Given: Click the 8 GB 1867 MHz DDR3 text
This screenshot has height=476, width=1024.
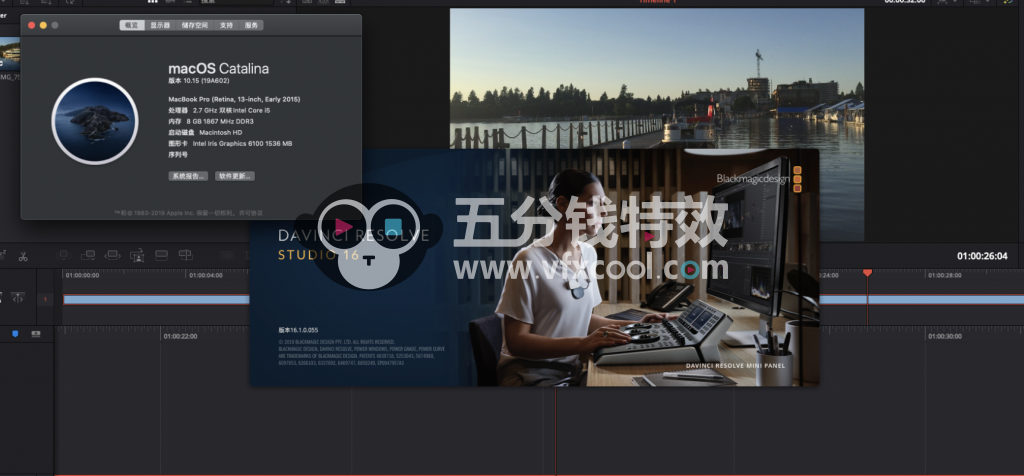Looking at the screenshot, I should (218, 121).
